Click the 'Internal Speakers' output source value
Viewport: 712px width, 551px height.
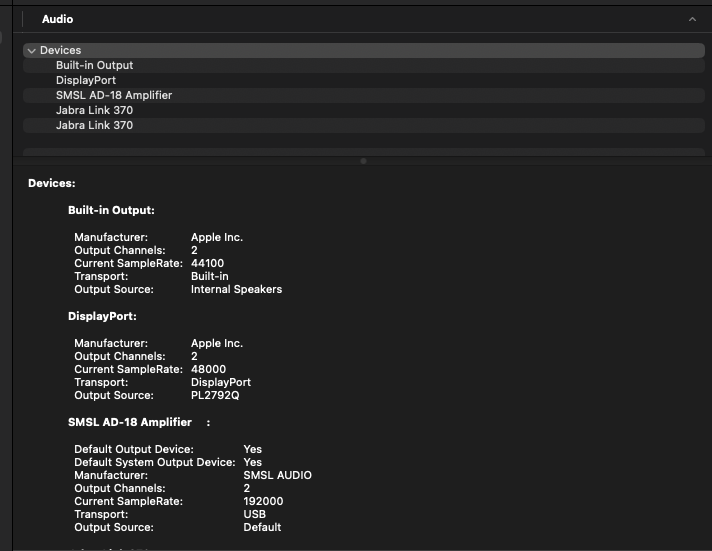[x=237, y=289]
